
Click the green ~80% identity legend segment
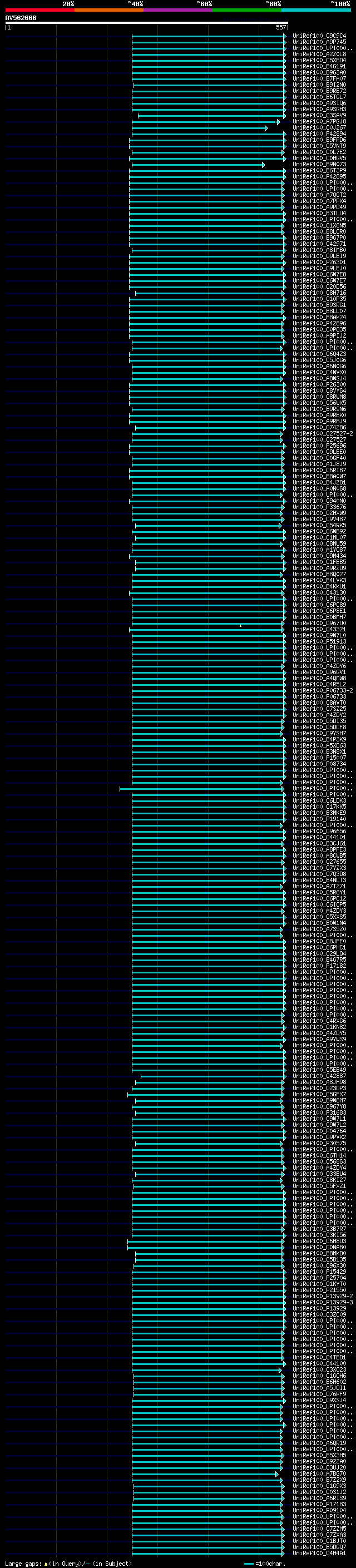pyautogui.click(x=247, y=10)
